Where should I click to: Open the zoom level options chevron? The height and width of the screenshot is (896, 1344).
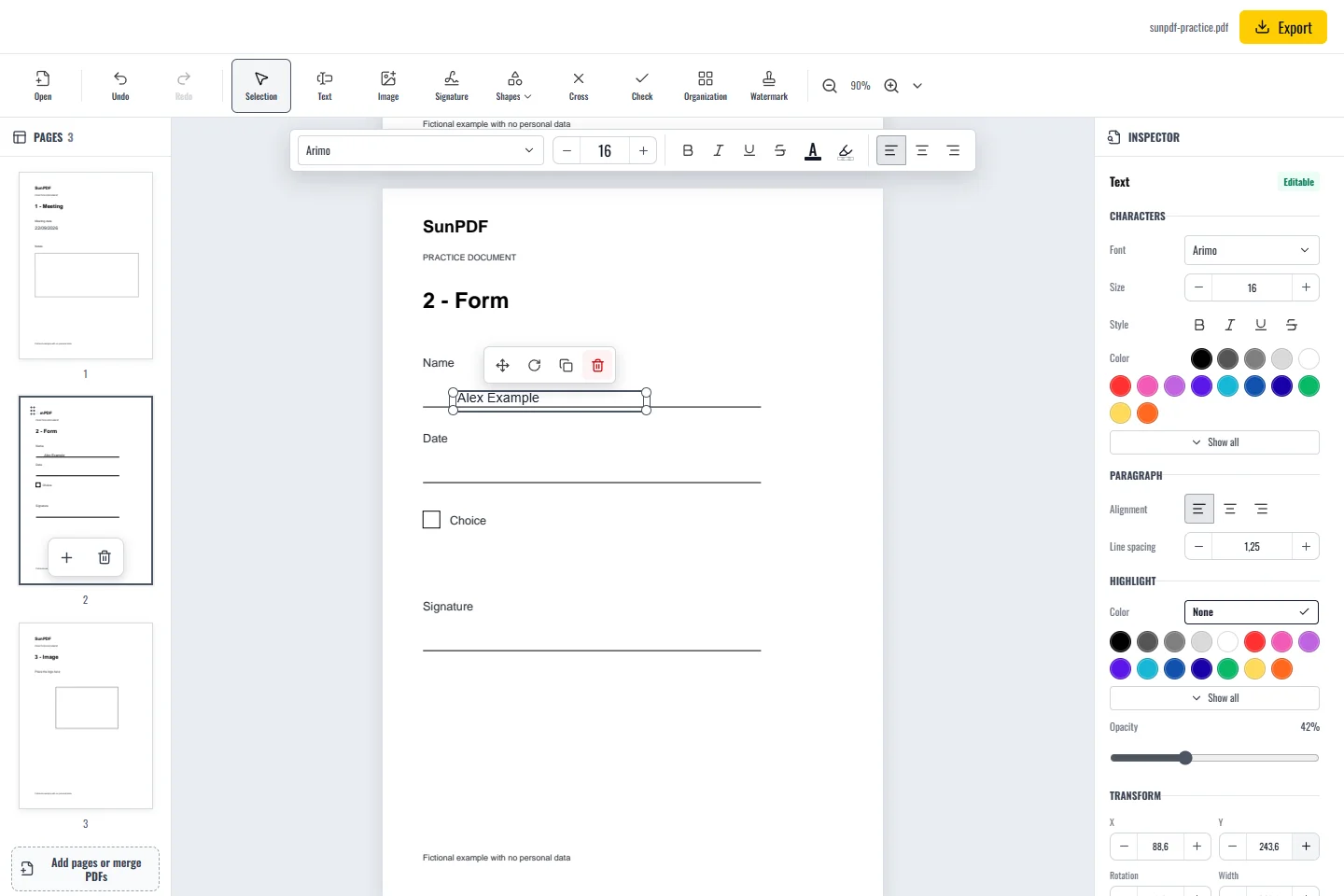(x=917, y=86)
